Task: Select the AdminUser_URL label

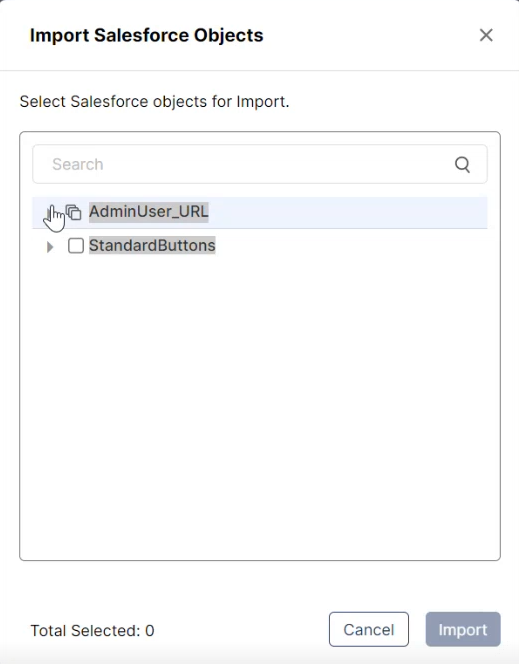Action: [x=149, y=211]
